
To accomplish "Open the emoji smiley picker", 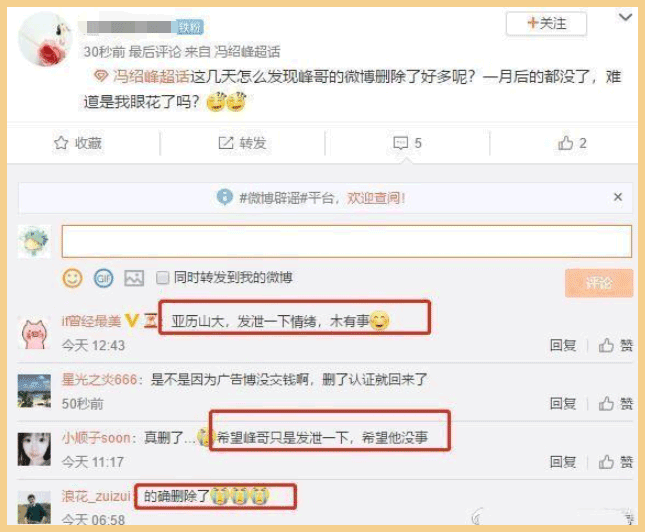I will click(x=72, y=278).
